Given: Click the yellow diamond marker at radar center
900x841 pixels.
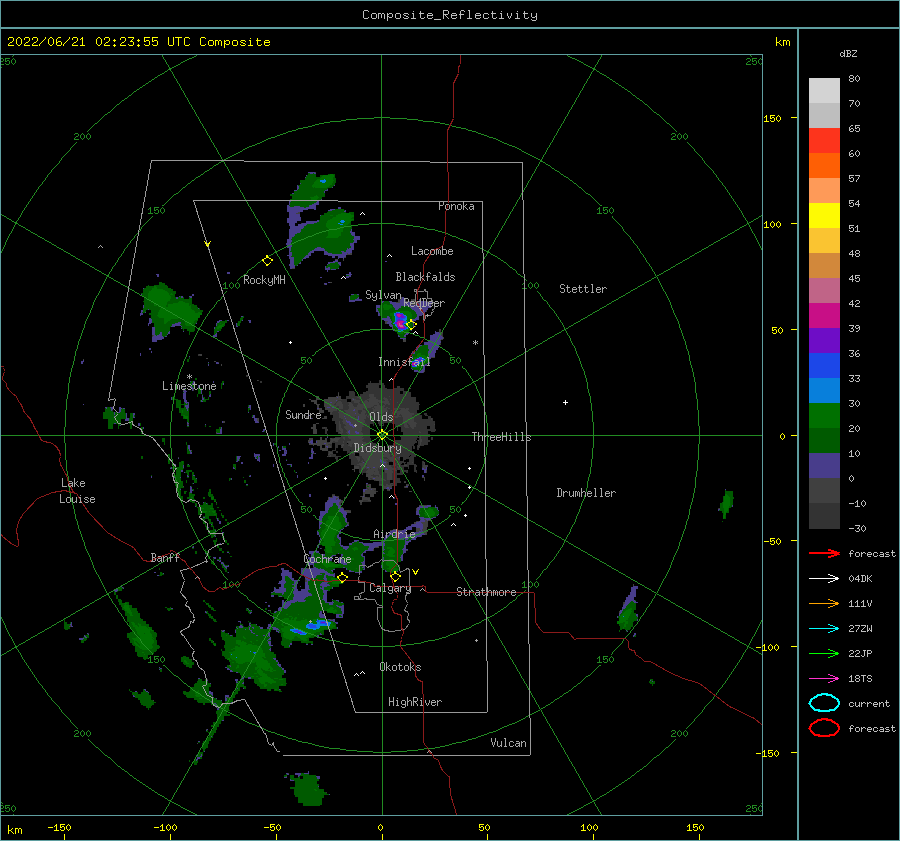Looking at the screenshot, I should coord(382,435).
